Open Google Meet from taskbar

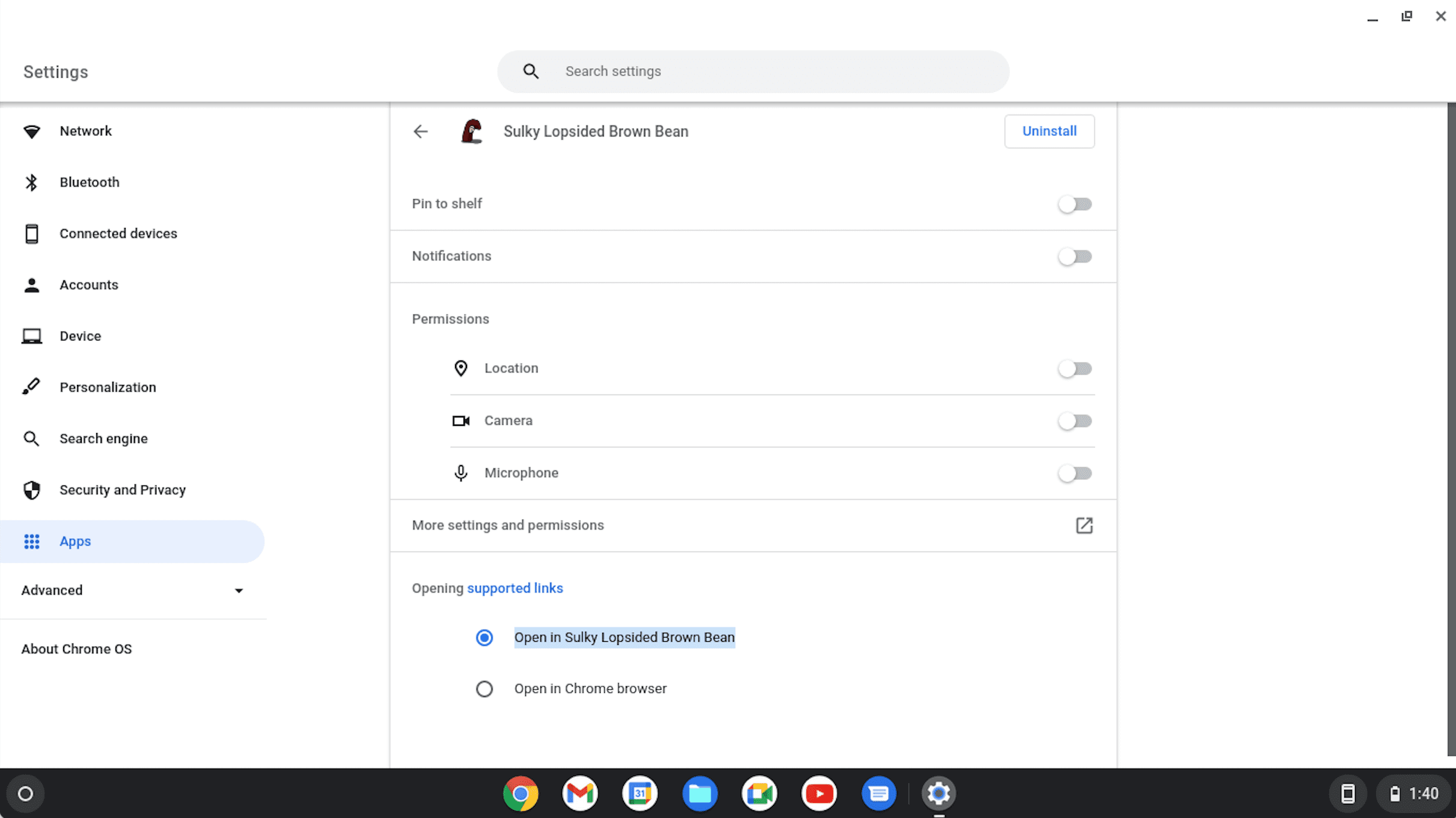coord(759,793)
